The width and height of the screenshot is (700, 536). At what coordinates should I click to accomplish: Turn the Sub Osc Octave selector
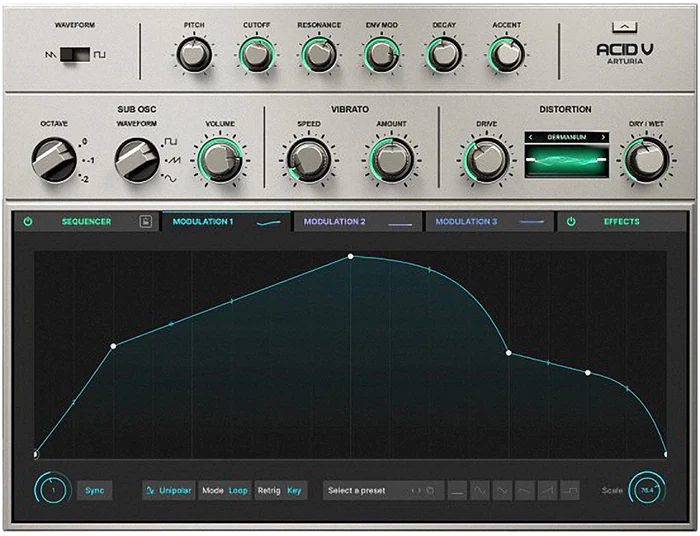click(x=54, y=161)
